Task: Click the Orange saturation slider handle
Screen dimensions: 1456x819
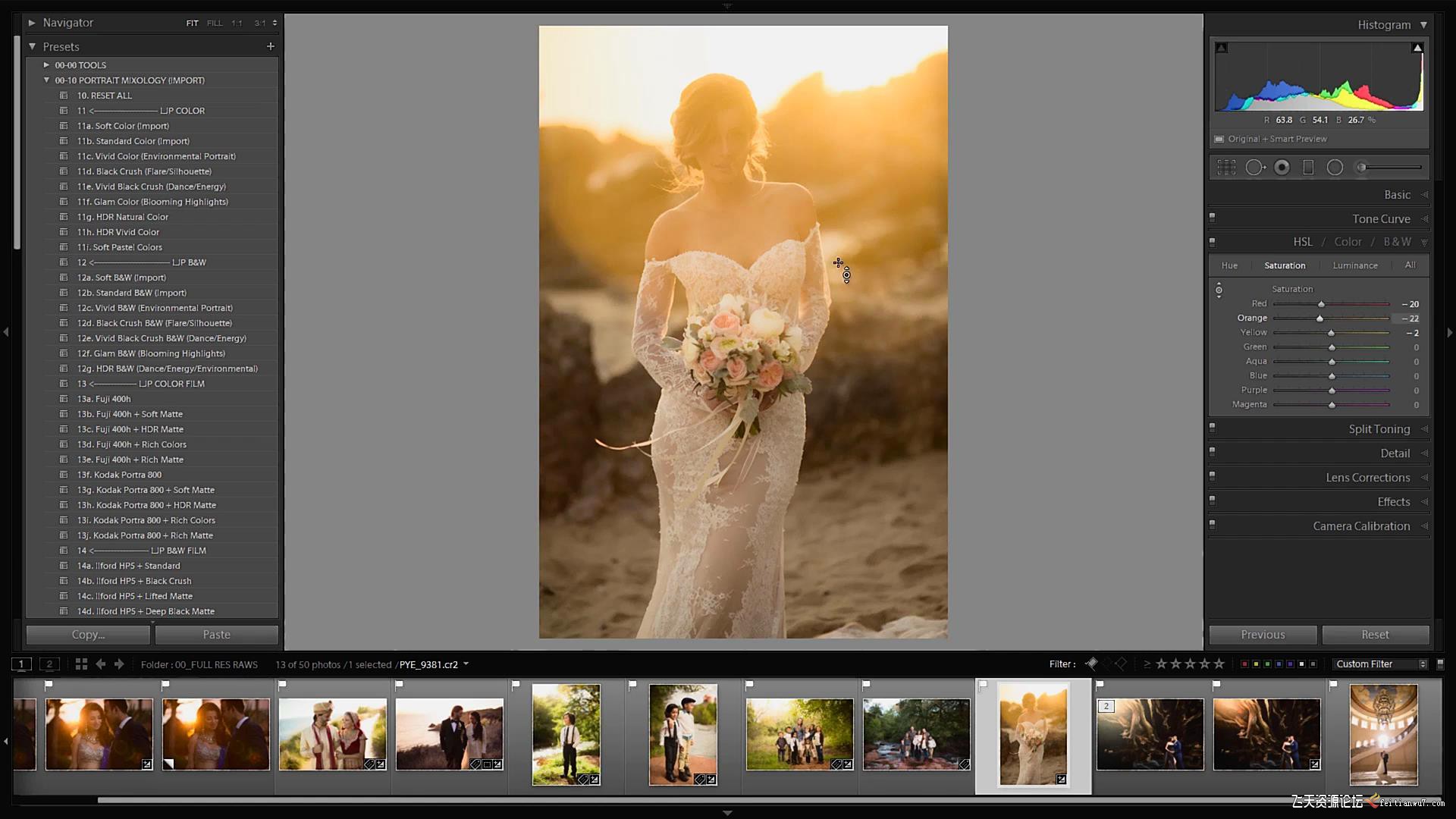Action: coord(1319,318)
